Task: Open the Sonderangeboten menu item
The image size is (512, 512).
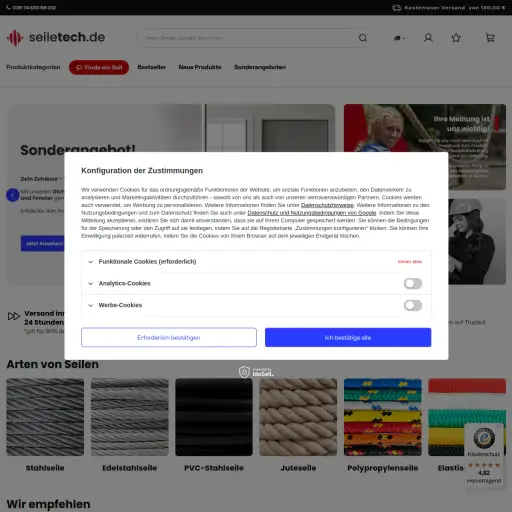Action: [x=260, y=67]
